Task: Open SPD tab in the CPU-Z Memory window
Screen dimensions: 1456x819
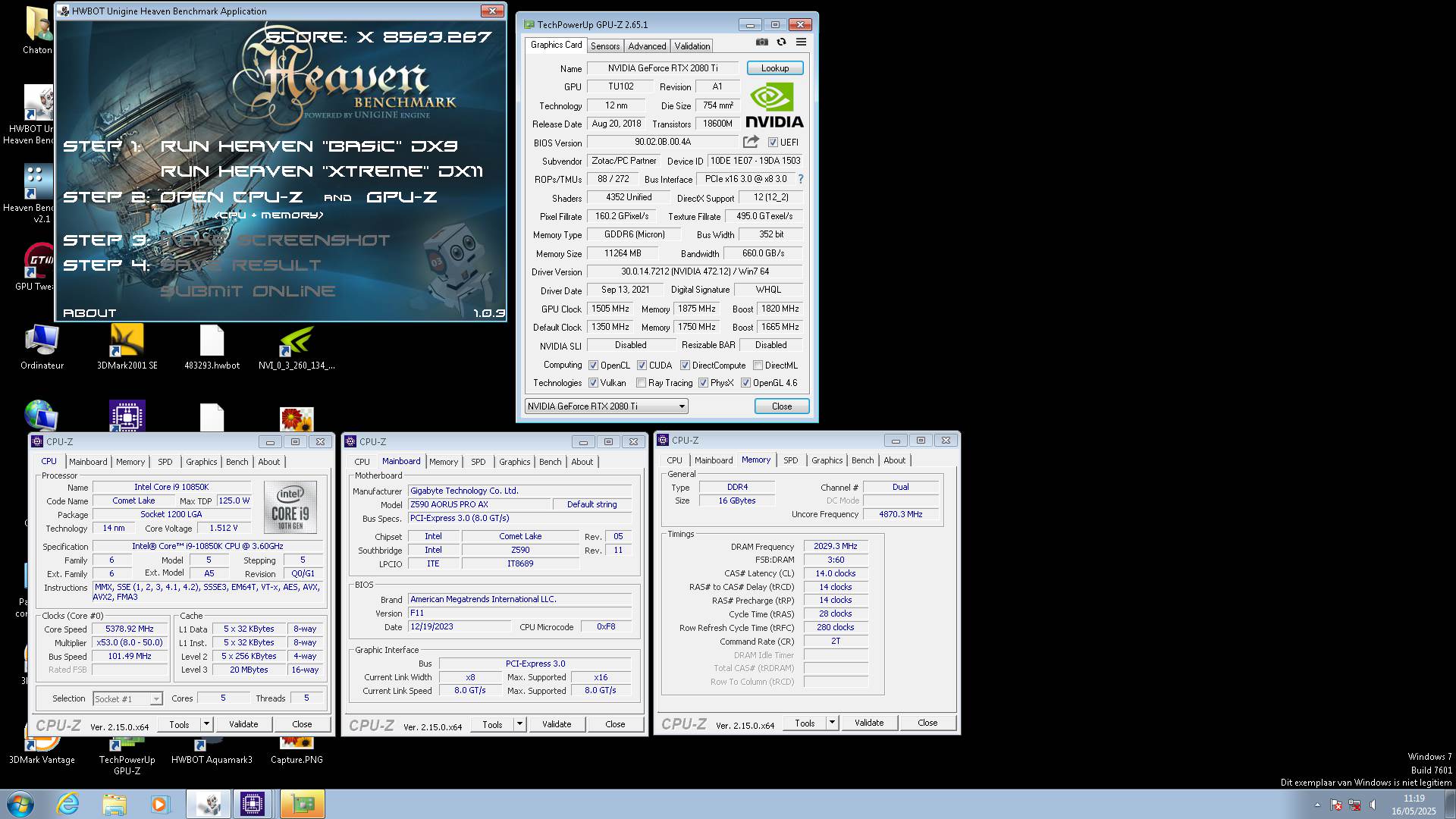Action: tap(791, 460)
